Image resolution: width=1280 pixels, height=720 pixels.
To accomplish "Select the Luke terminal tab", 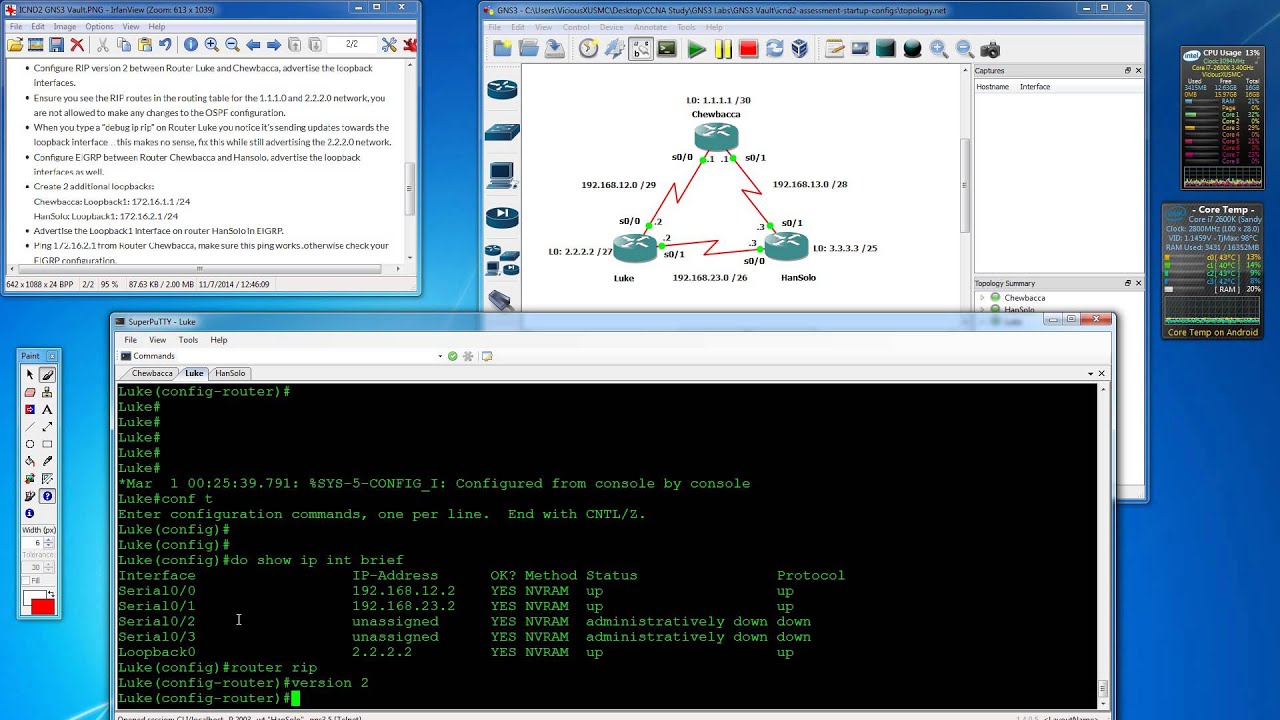I will 194,373.
